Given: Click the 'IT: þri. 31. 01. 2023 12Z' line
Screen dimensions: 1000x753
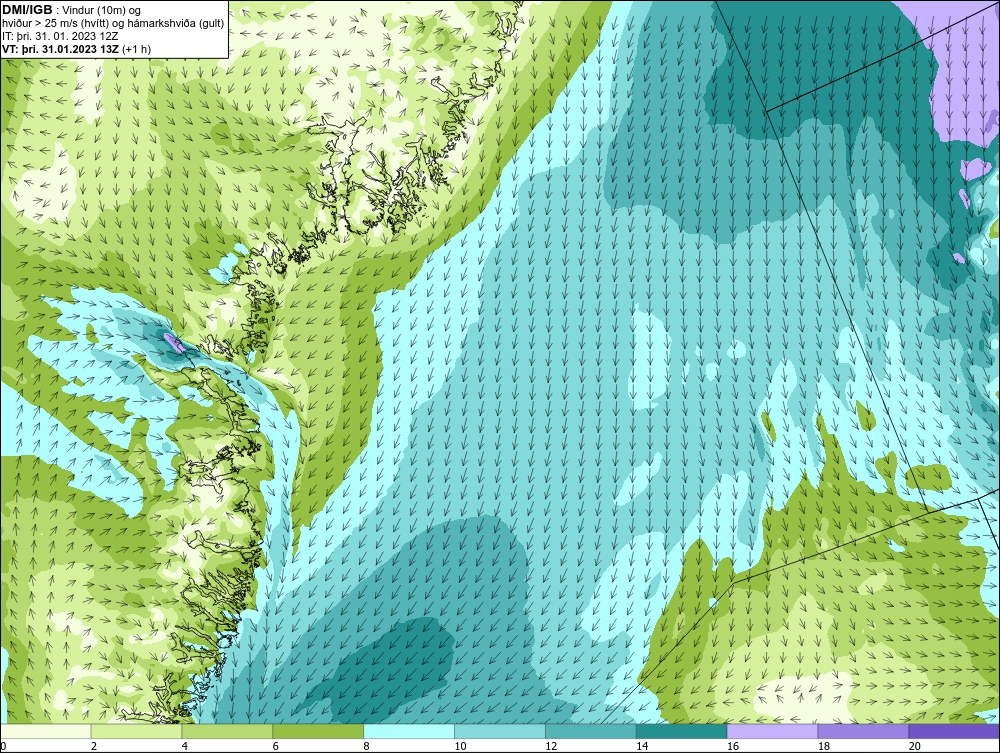Looking at the screenshot, I should [60, 36].
